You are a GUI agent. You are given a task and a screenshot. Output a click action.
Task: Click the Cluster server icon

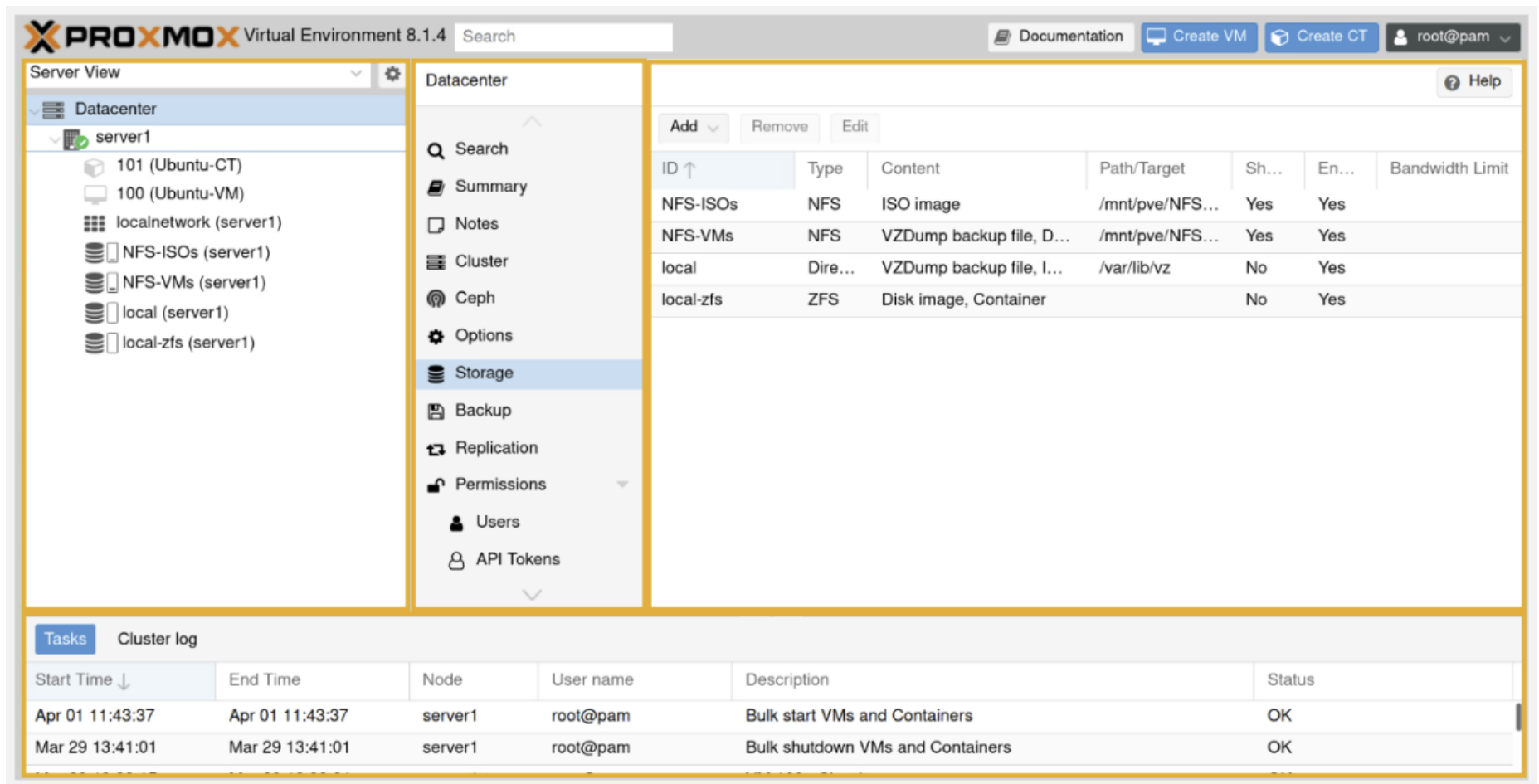pyautogui.click(x=436, y=262)
